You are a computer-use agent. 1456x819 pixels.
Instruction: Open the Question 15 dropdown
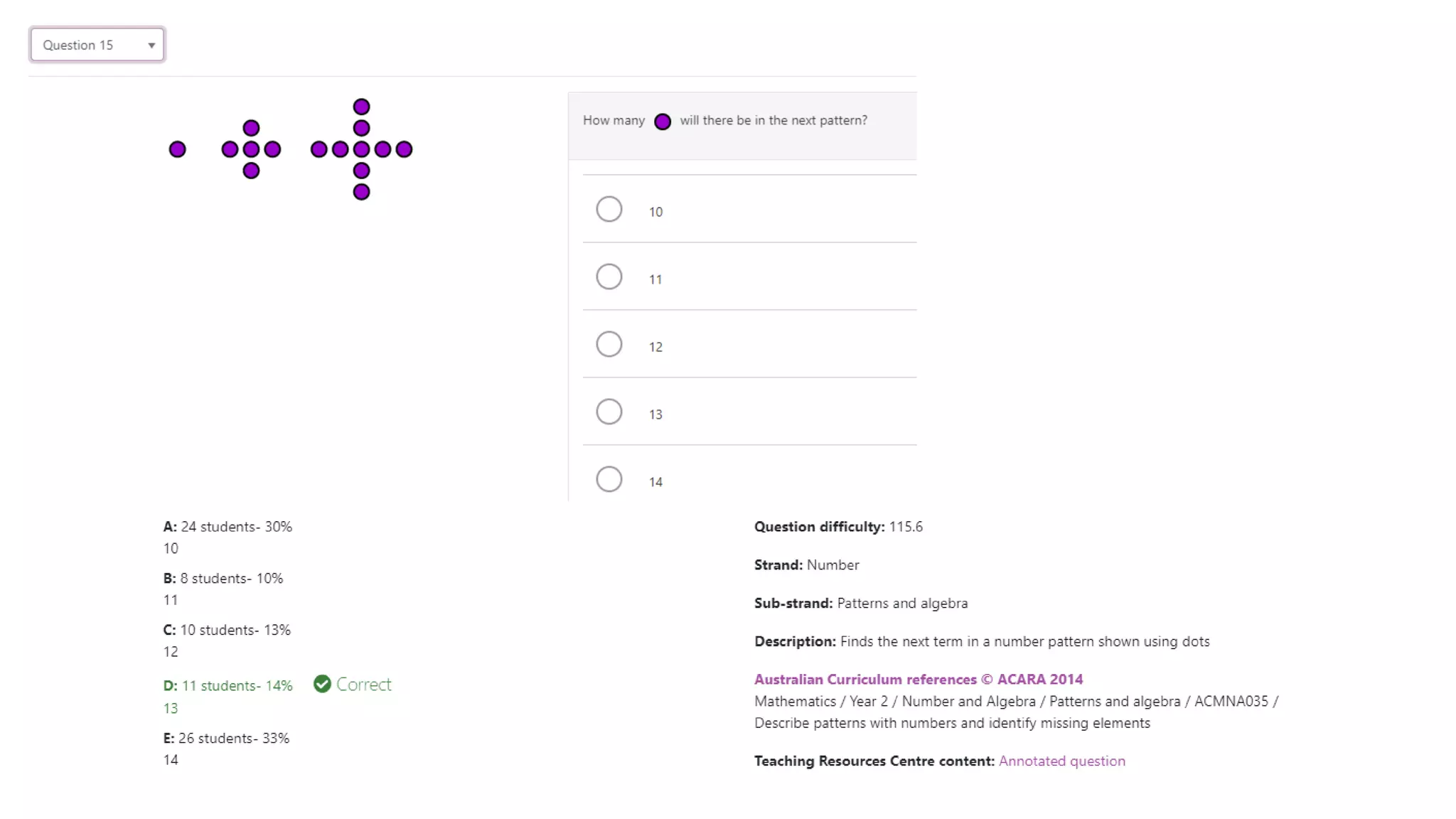97,45
